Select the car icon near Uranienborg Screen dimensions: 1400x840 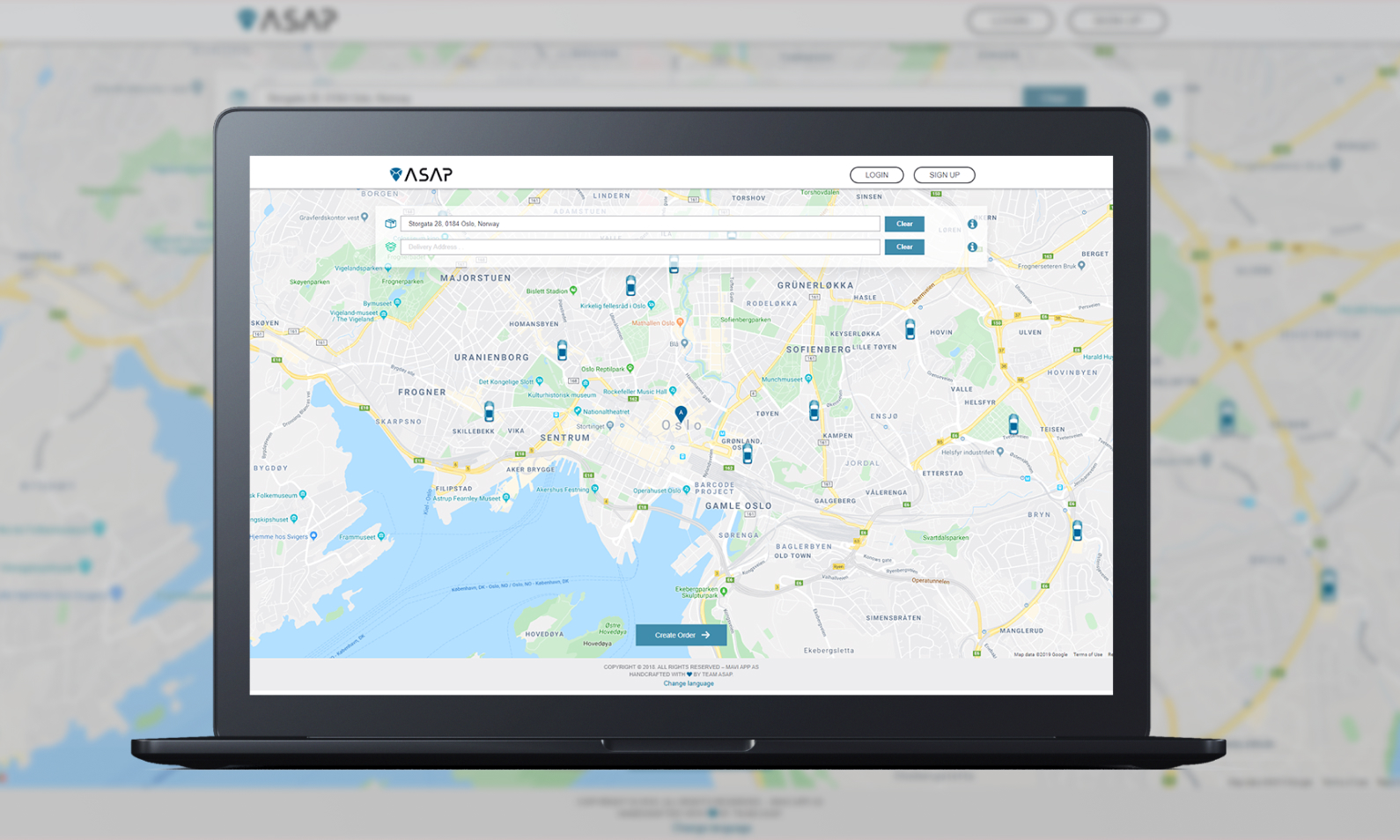point(562,350)
